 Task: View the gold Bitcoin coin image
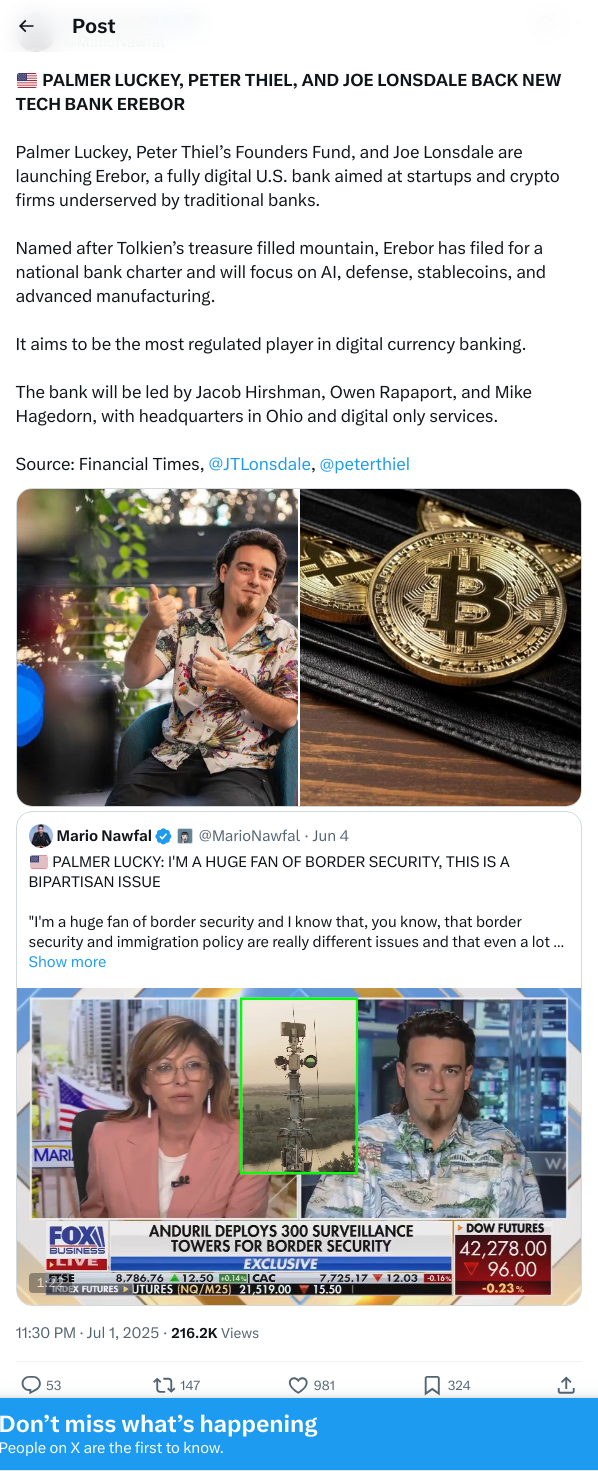click(x=441, y=647)
